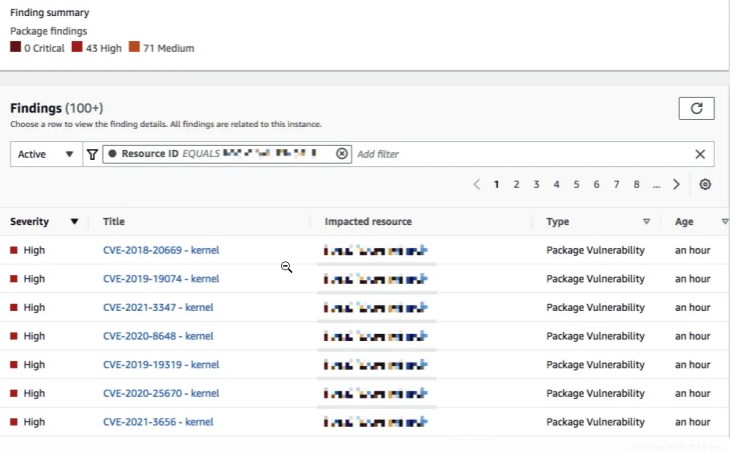The image size is (740, 457).
Task: Sort by the Severity column arrow
Action: 74,222
